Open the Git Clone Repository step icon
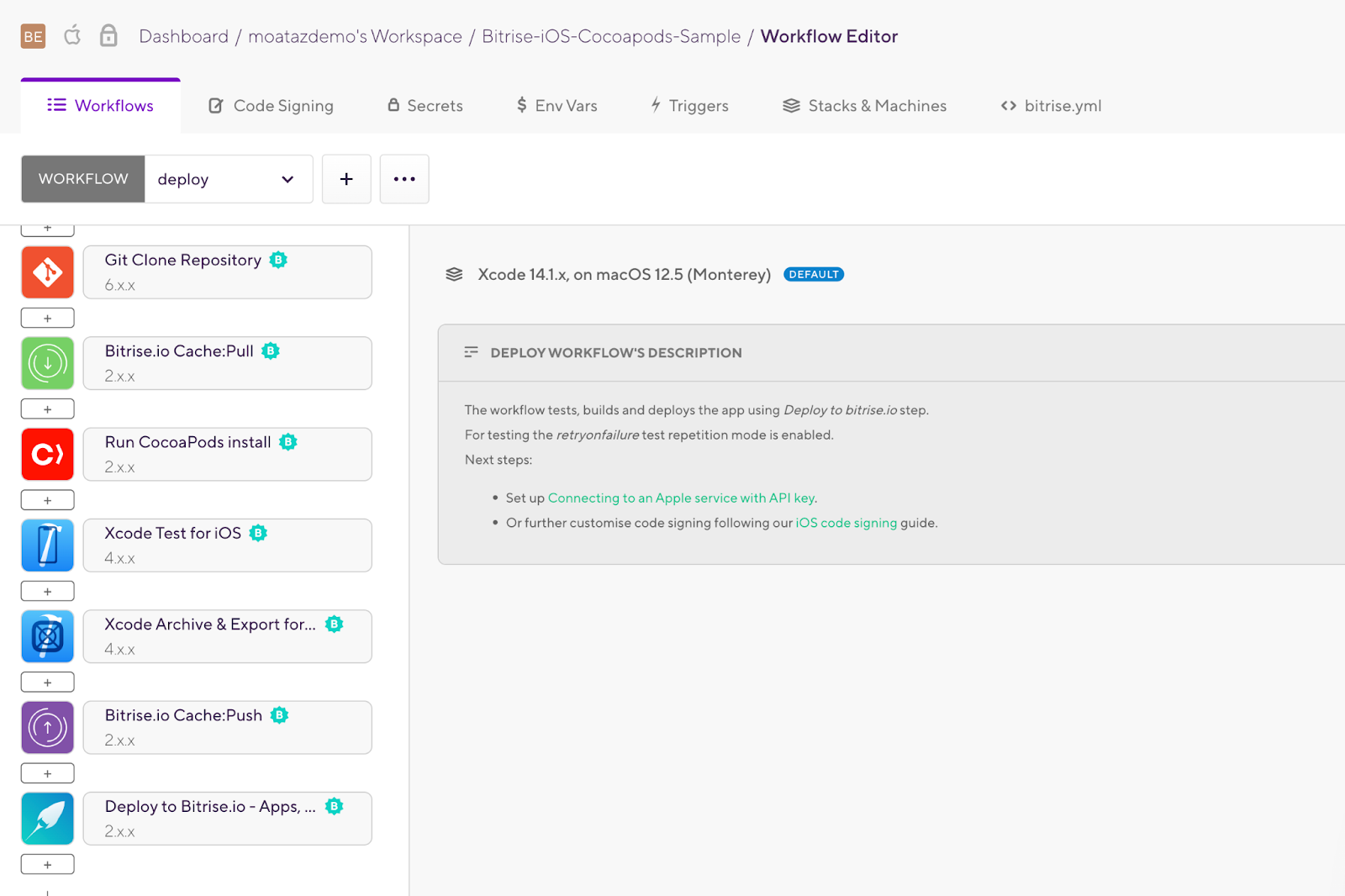Image resolution: width=1345 pixels, height=896 pixels. 48,272
